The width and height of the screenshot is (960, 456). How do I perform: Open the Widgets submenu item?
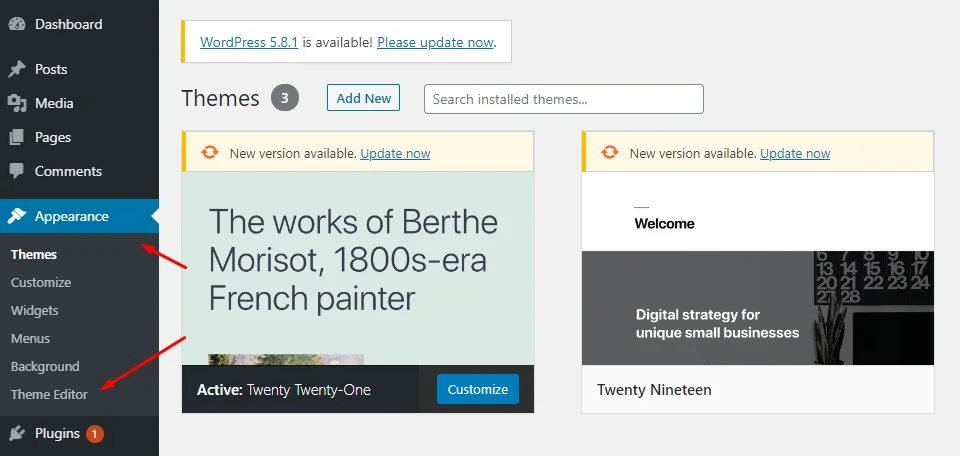point(34,311)
